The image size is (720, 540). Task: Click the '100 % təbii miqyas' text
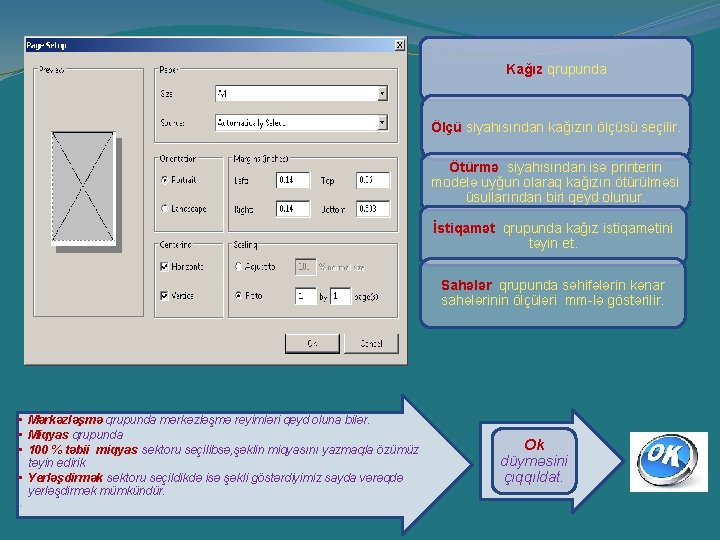coord(83,450)
